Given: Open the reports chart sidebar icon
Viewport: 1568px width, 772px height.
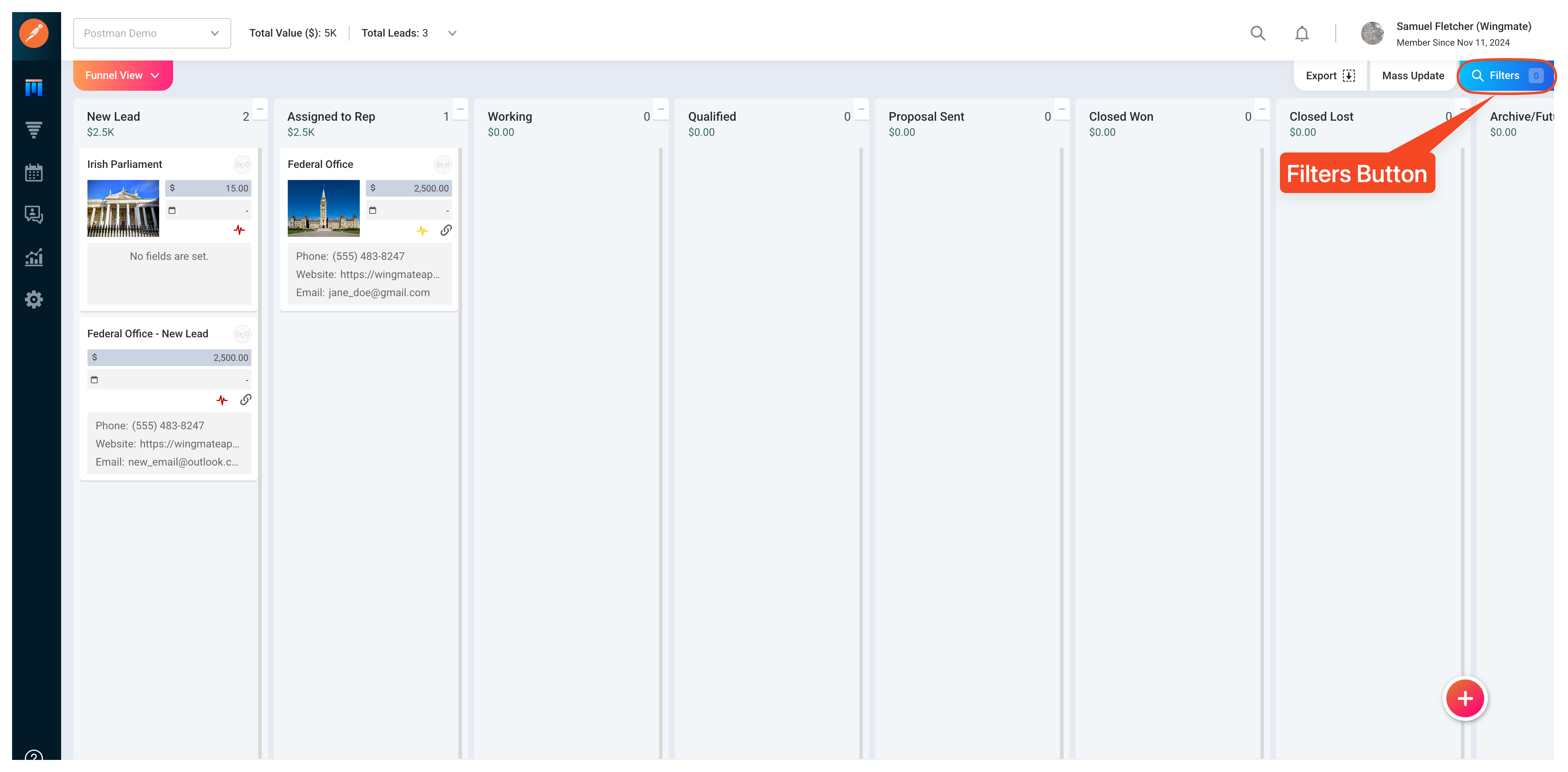Looking at the screenshot, I should (34, 257).
